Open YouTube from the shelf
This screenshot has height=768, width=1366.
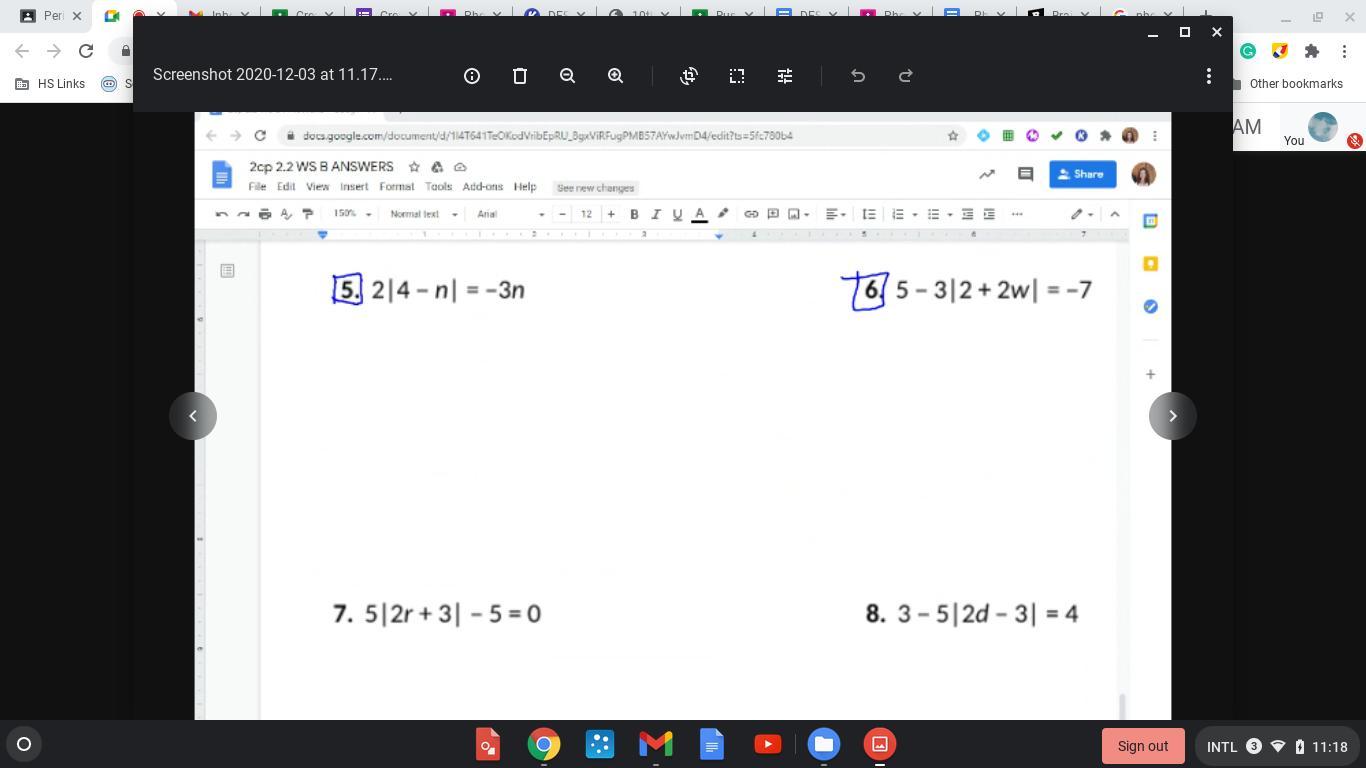click(768, 744)
